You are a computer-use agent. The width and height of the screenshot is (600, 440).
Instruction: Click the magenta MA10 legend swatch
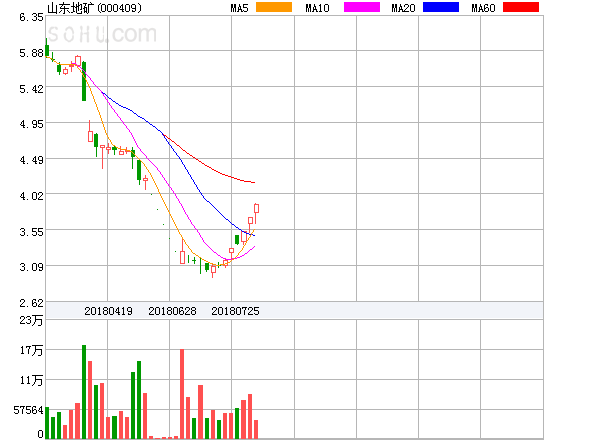(x=362, y=7)
